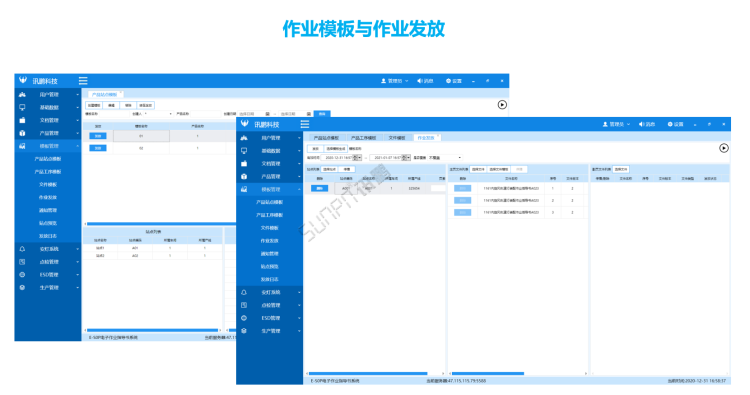Screen dimensions: 750x395
Task: Click blue delete button in A001 station row
Action: point(320,188)
